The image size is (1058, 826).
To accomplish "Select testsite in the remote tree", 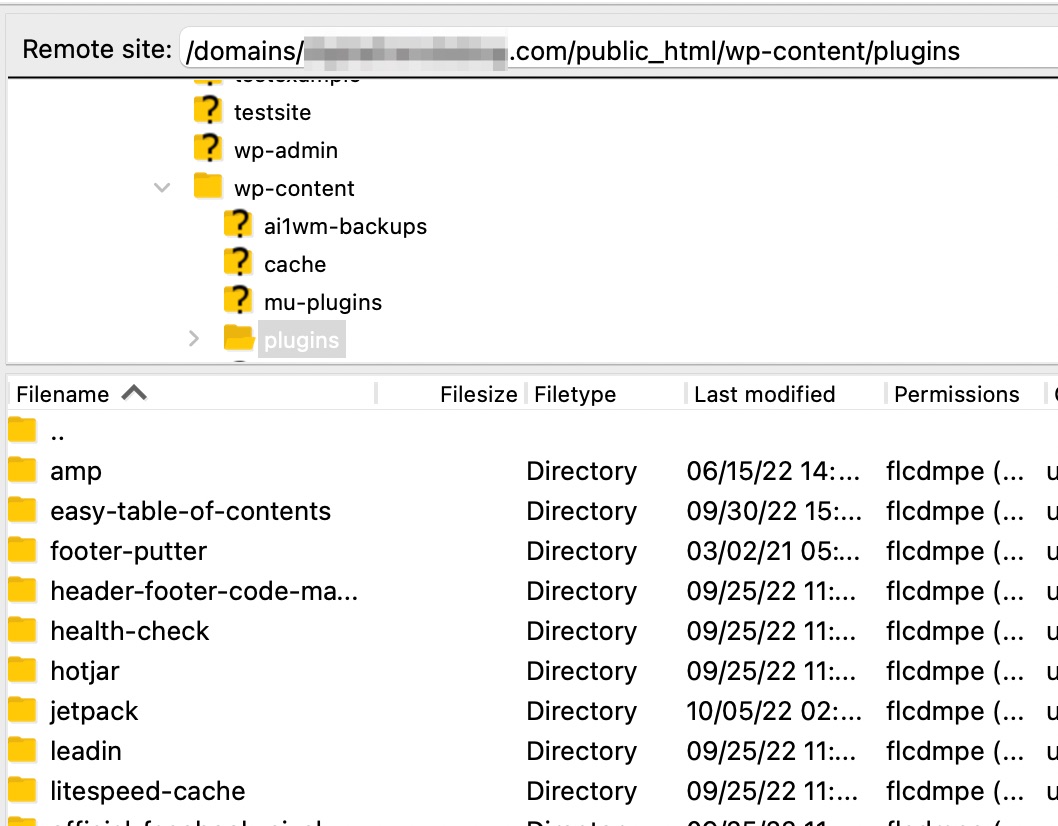I will point(273,112).
